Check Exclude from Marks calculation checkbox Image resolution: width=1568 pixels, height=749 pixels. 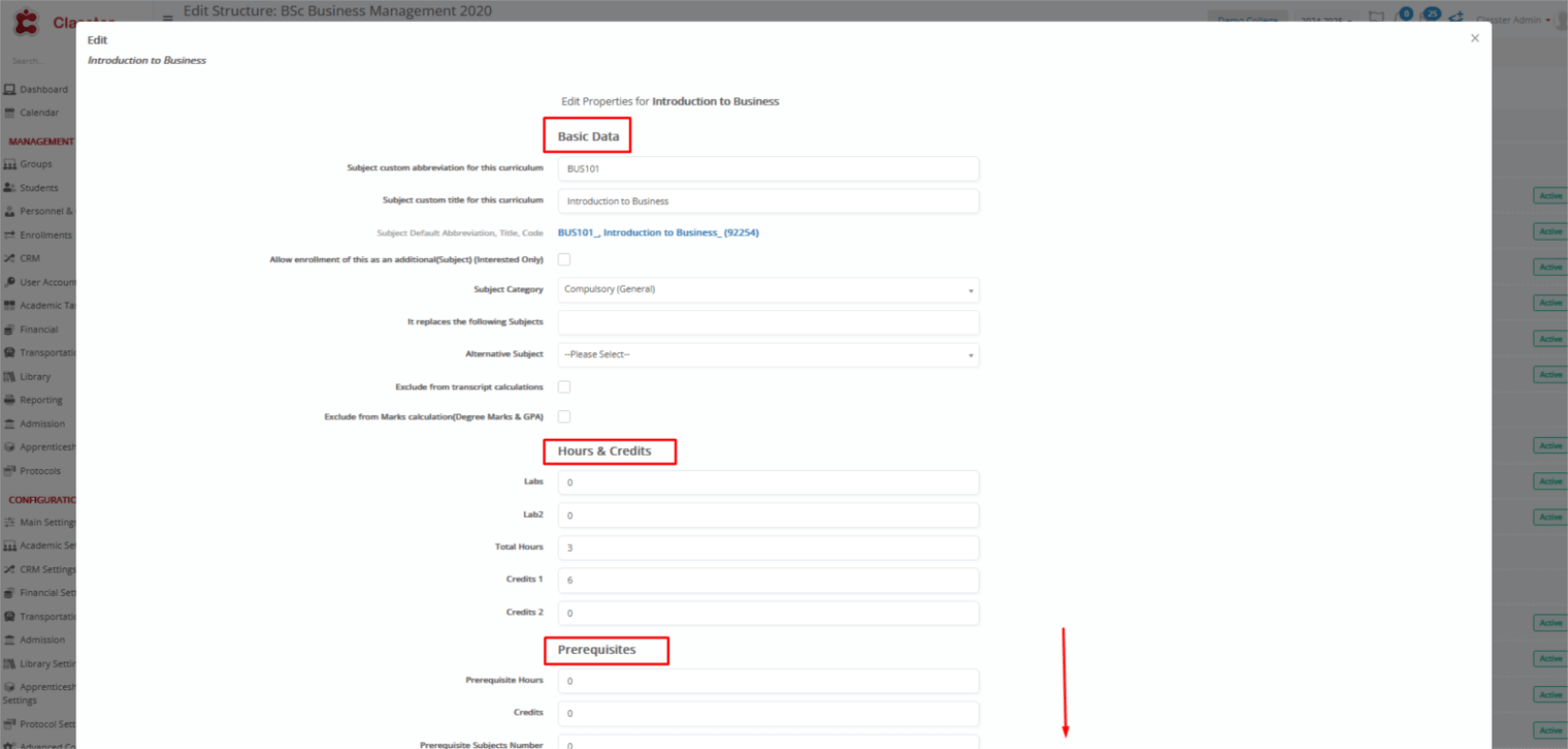pyautogui.click(x=564, y=416)
